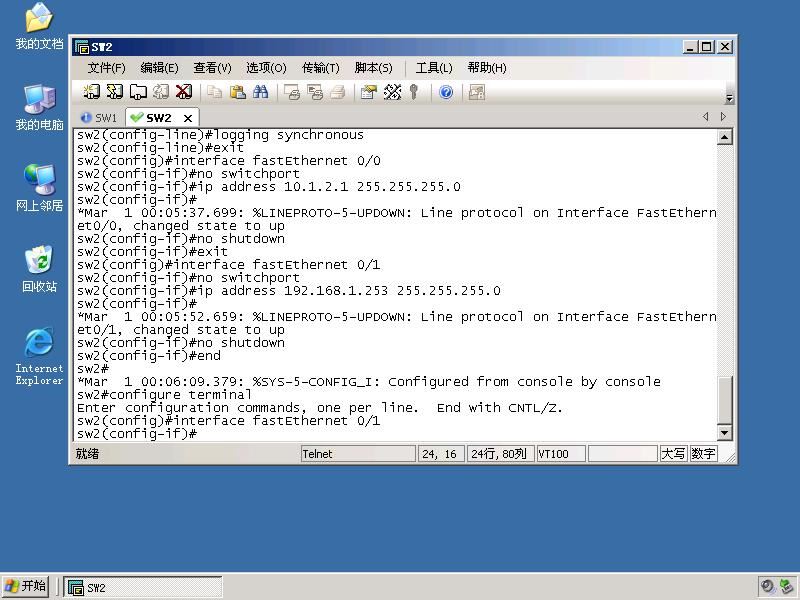
Task: Click the blue Help question icon
Action: click(x=446, y=92)
